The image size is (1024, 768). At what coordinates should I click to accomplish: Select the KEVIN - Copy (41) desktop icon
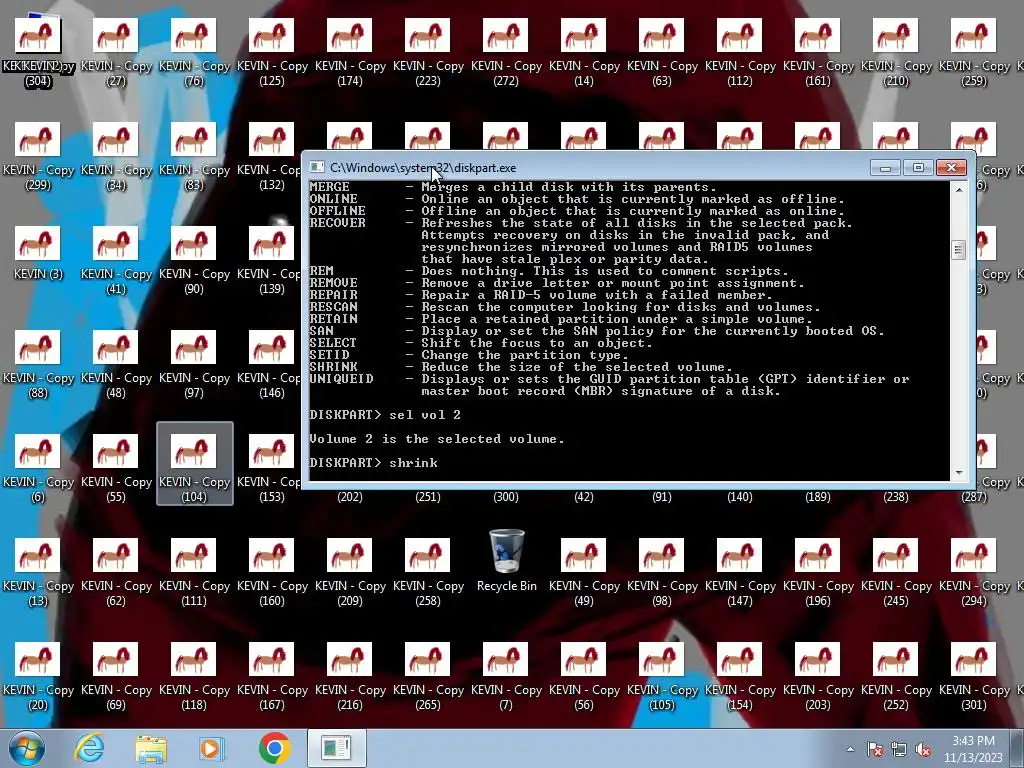[116, 260]
